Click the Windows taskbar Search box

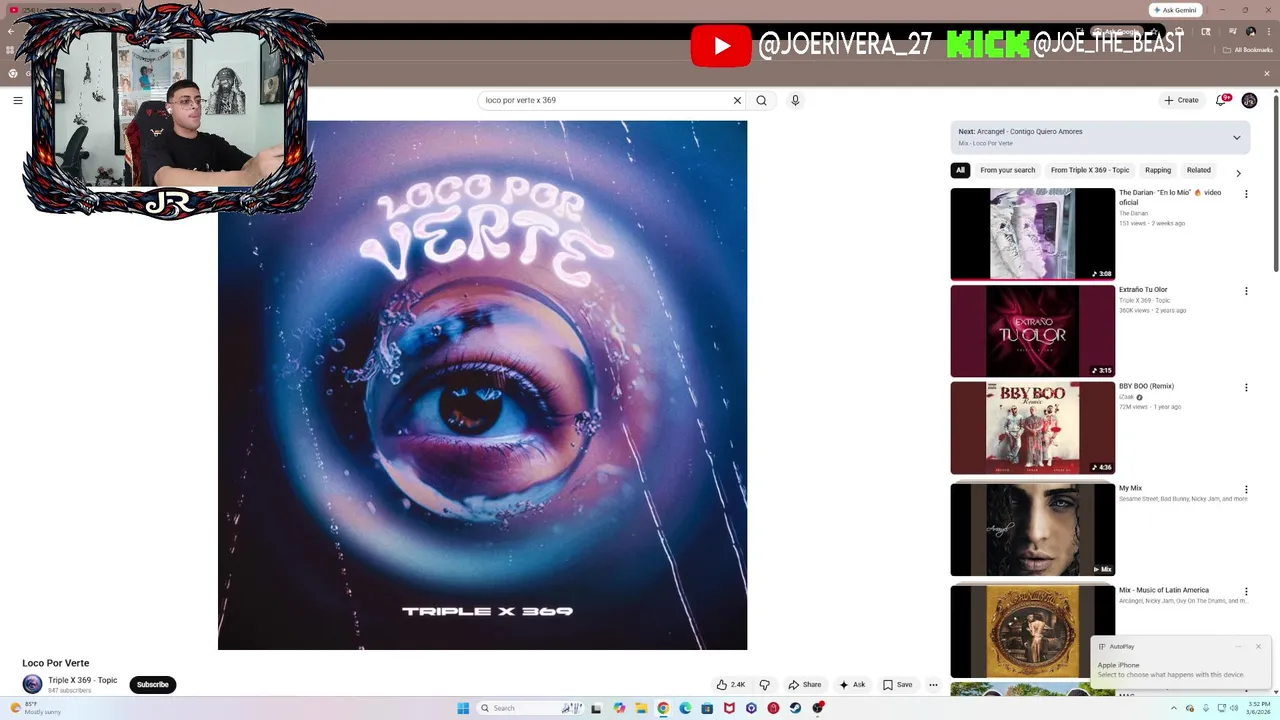[x=530, y=708]
